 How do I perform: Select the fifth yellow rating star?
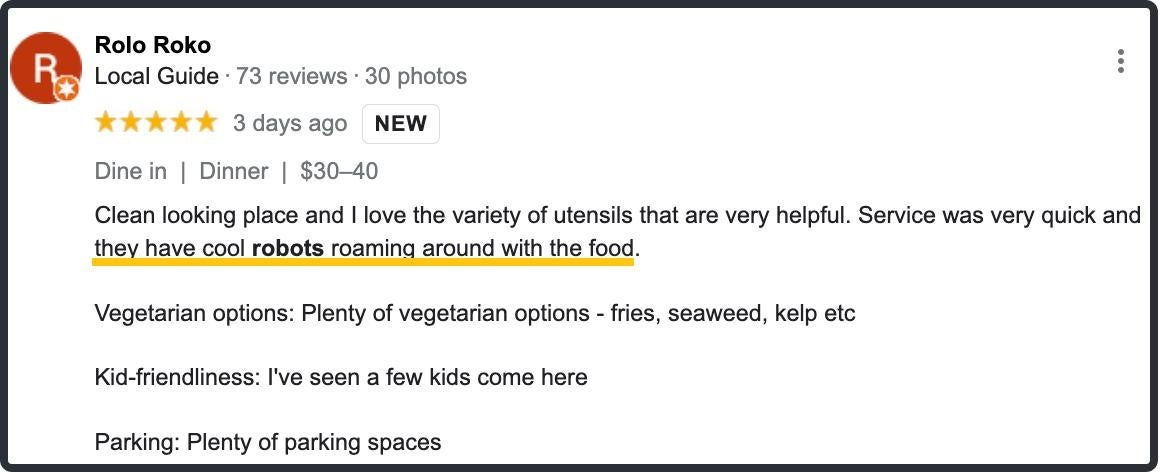coord(205,123)
